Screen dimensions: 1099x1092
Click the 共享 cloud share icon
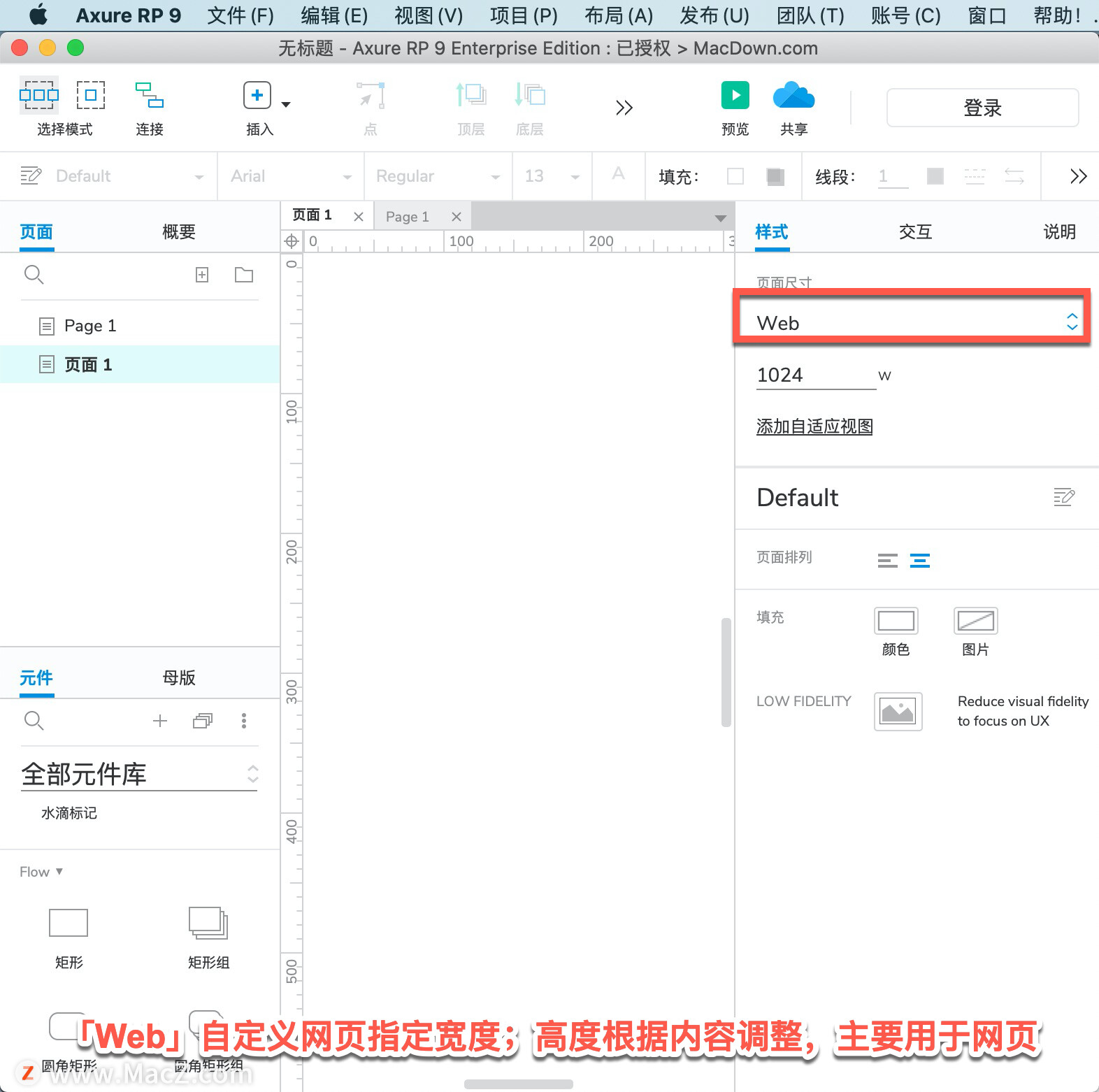click(794, 95)
